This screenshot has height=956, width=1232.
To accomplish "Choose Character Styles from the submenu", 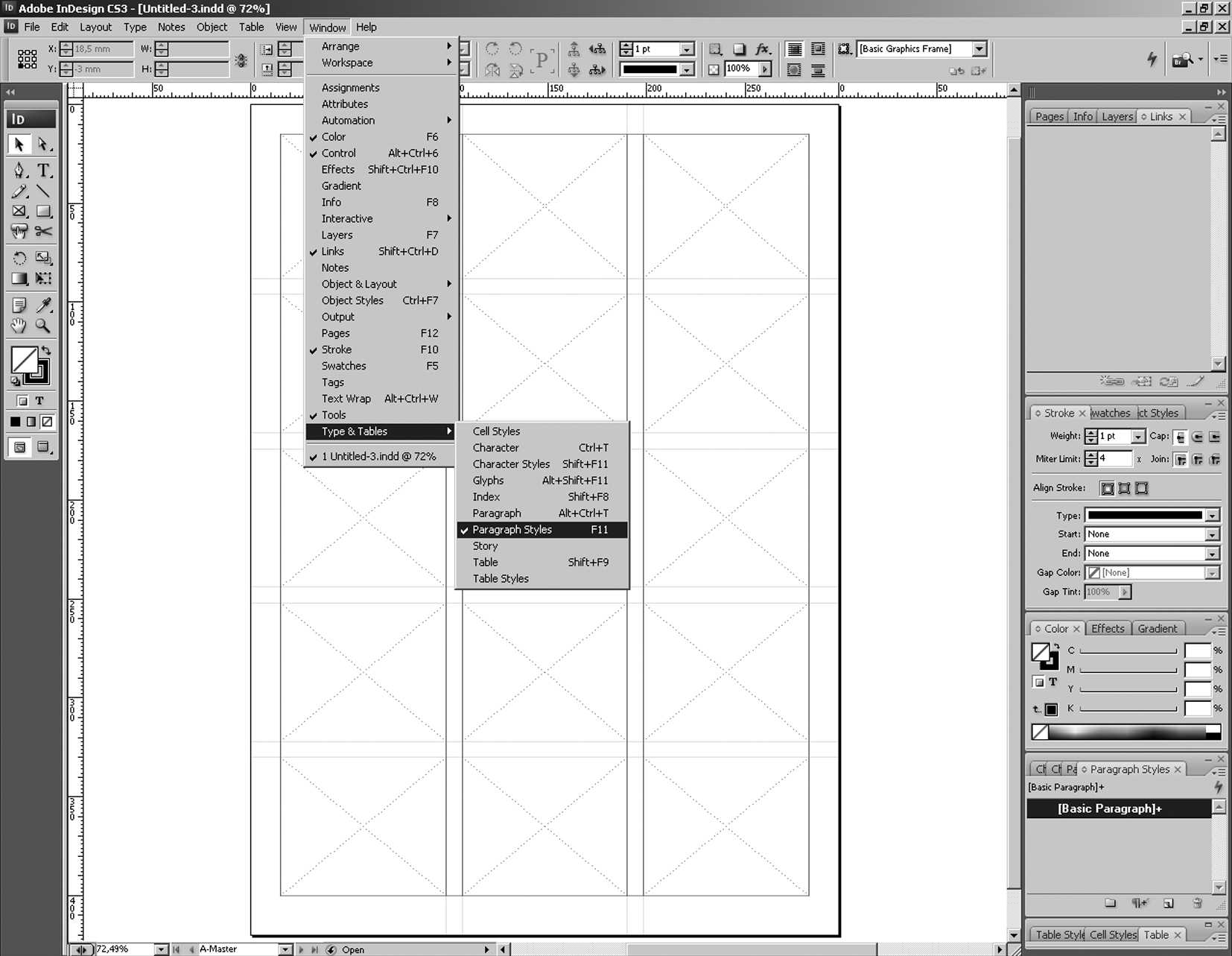I will coord(542,464).
